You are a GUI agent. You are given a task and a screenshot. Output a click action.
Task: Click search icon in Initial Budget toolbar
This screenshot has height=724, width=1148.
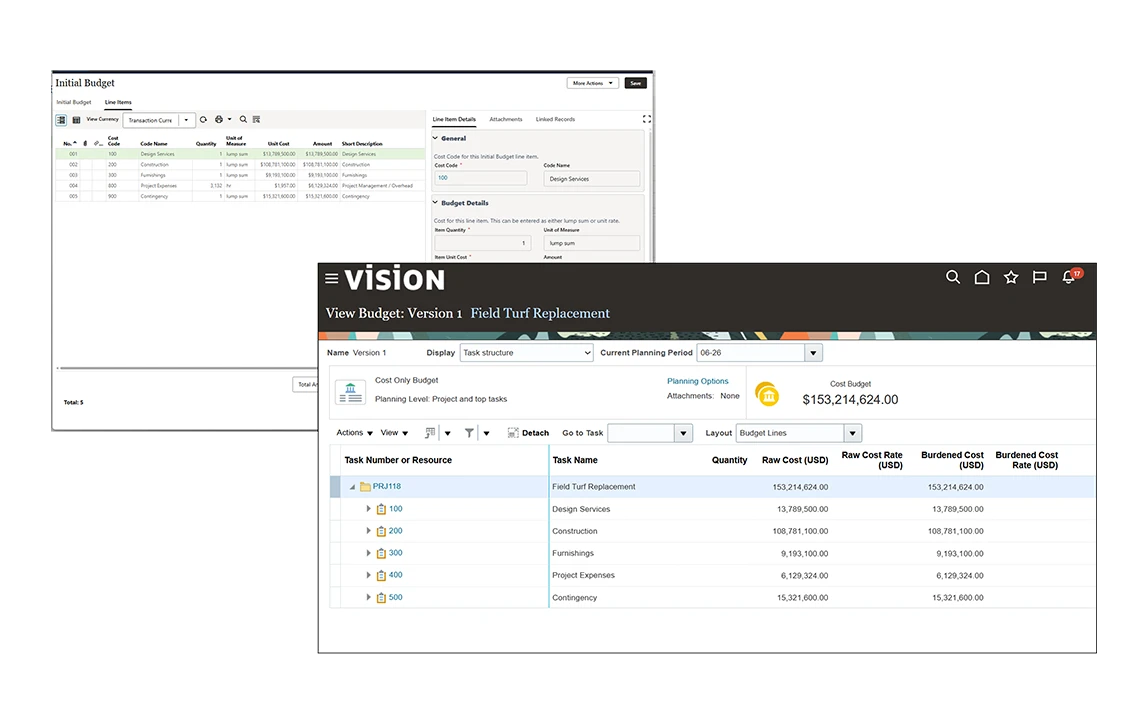point(243,119)
